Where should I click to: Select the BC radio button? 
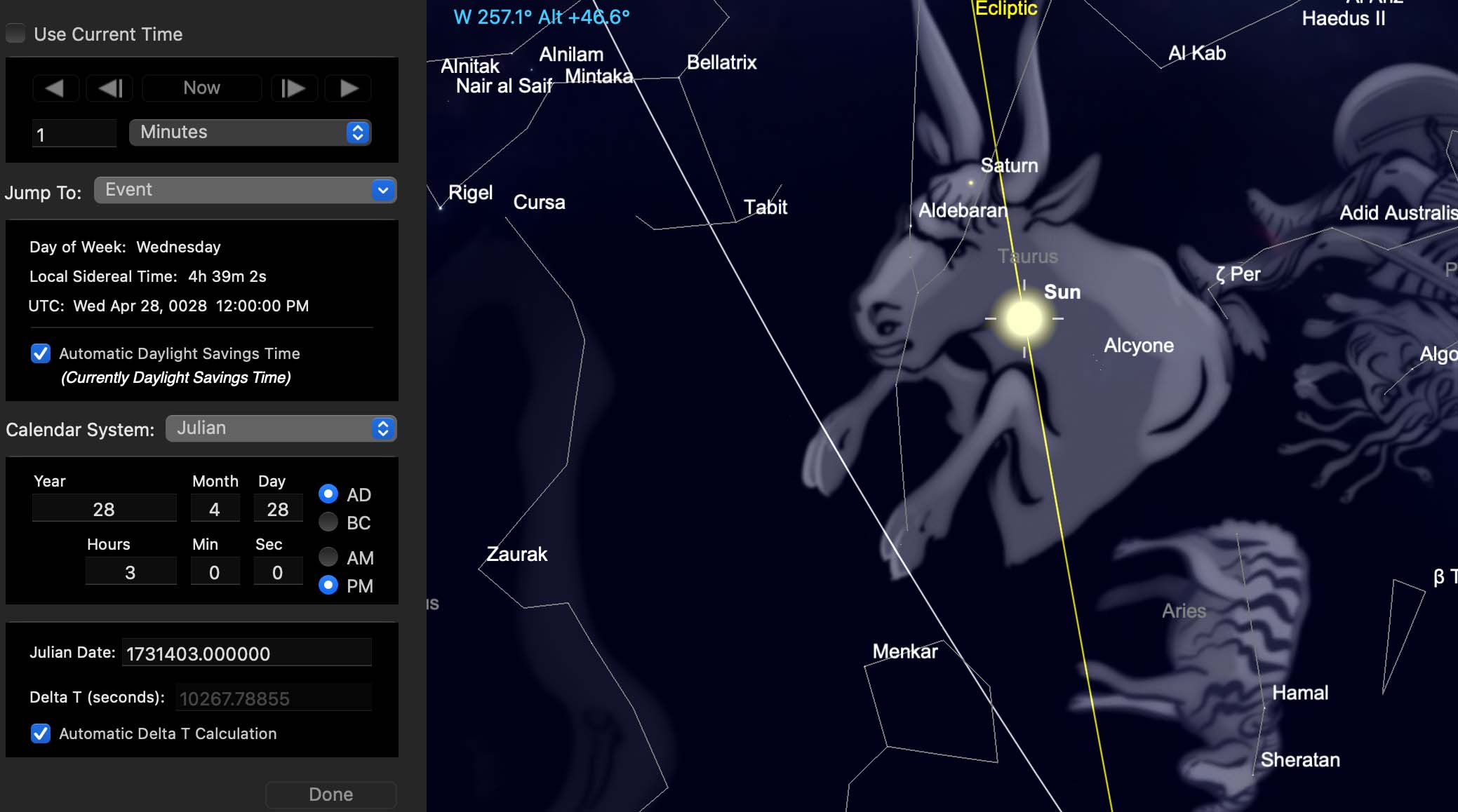(328, 522)
